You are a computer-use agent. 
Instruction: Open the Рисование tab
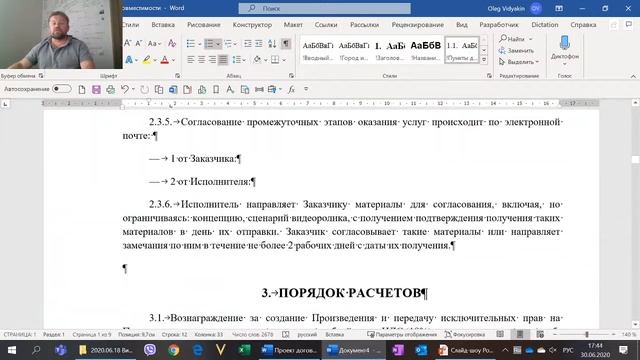tap(204, 25)
